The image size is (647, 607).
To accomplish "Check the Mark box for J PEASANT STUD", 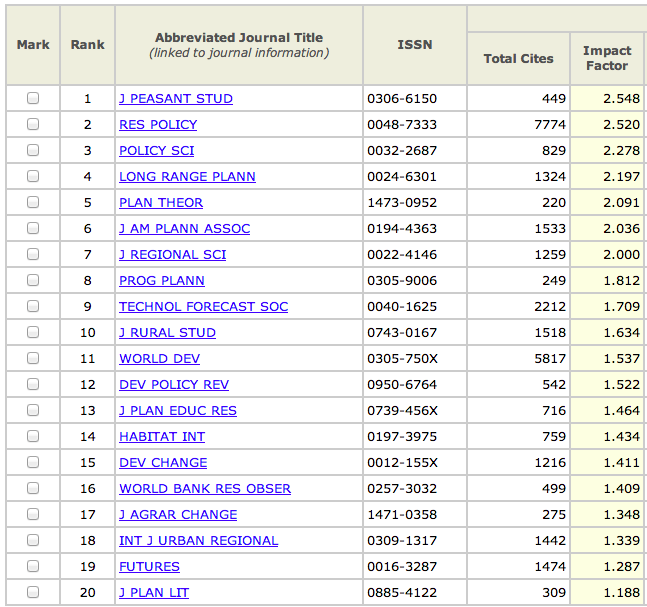I will 33,98.
